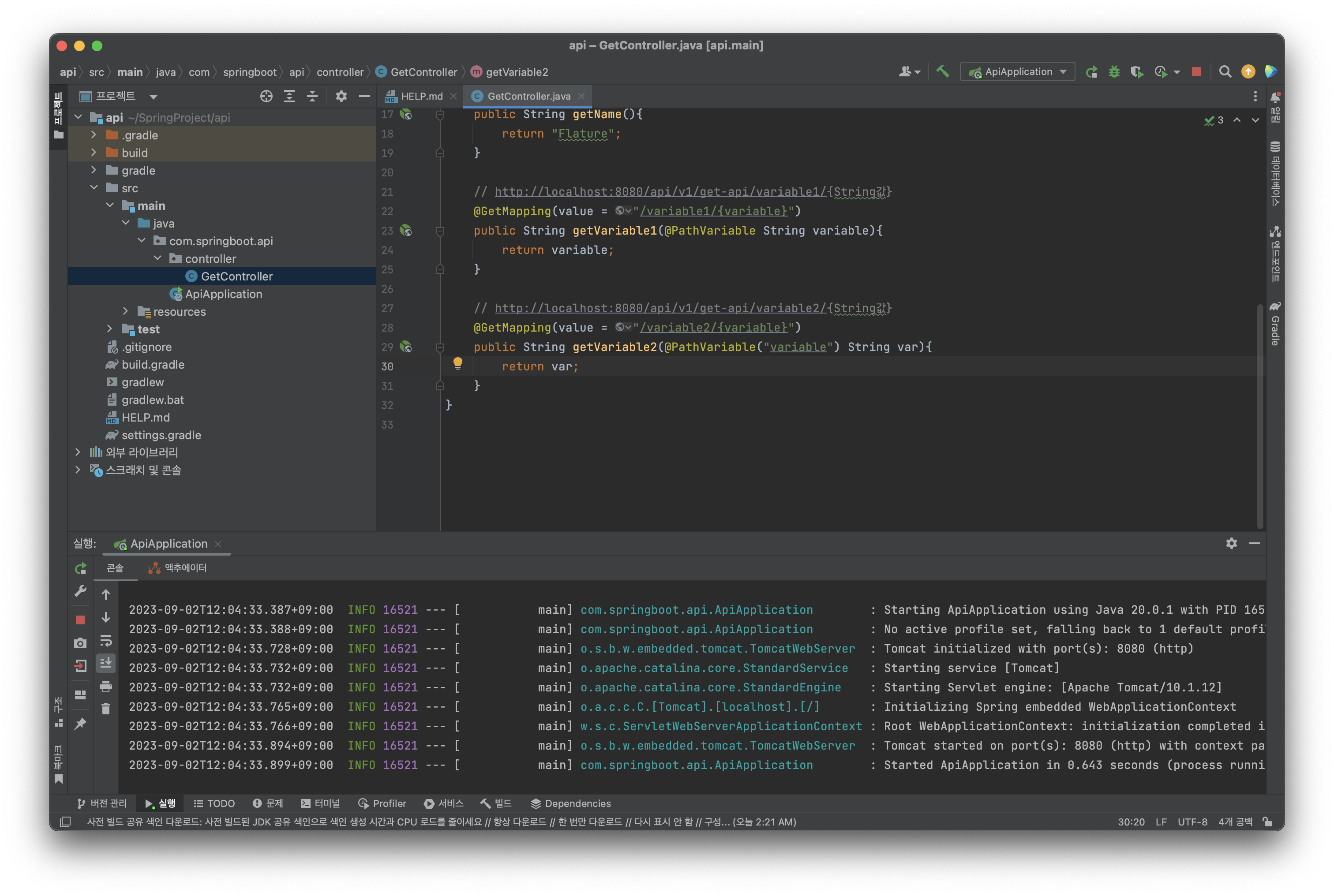Expand the test folder

pyautogui.click(x=110, y=329)
